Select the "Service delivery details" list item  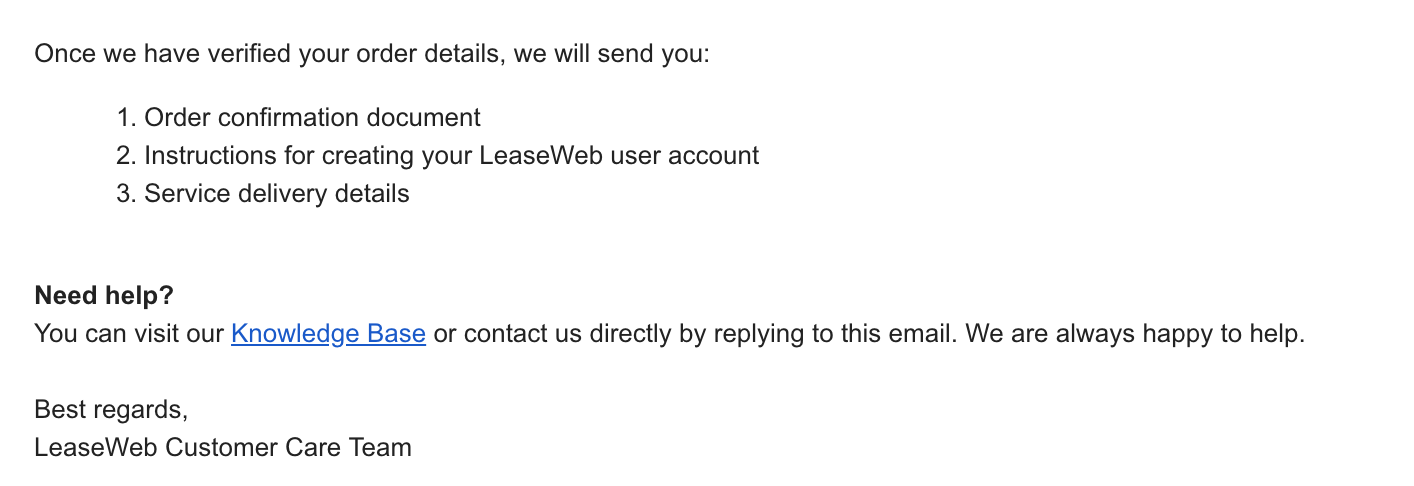coord(276,194)
